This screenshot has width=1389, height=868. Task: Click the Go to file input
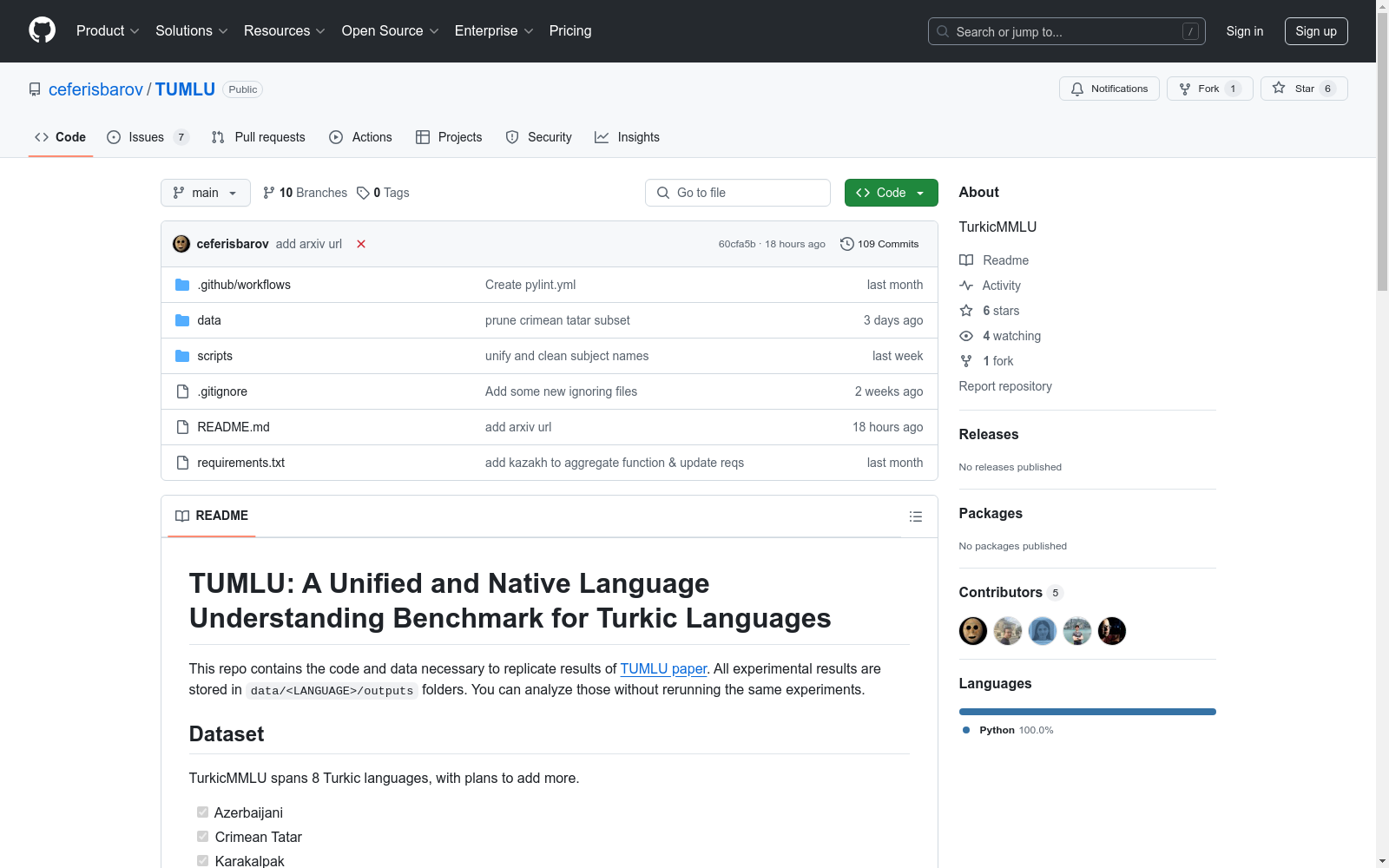(738, 193)
